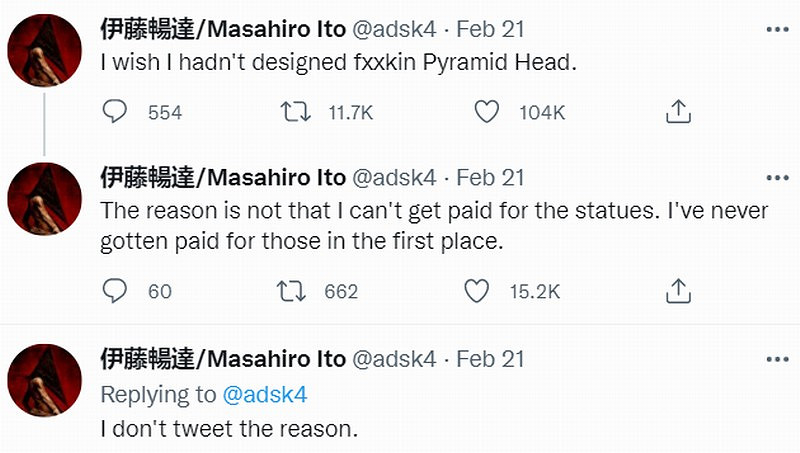Open Feb 21 timestamp of third tweet
This screenshot has height=453, width=800.
(490, 358)
